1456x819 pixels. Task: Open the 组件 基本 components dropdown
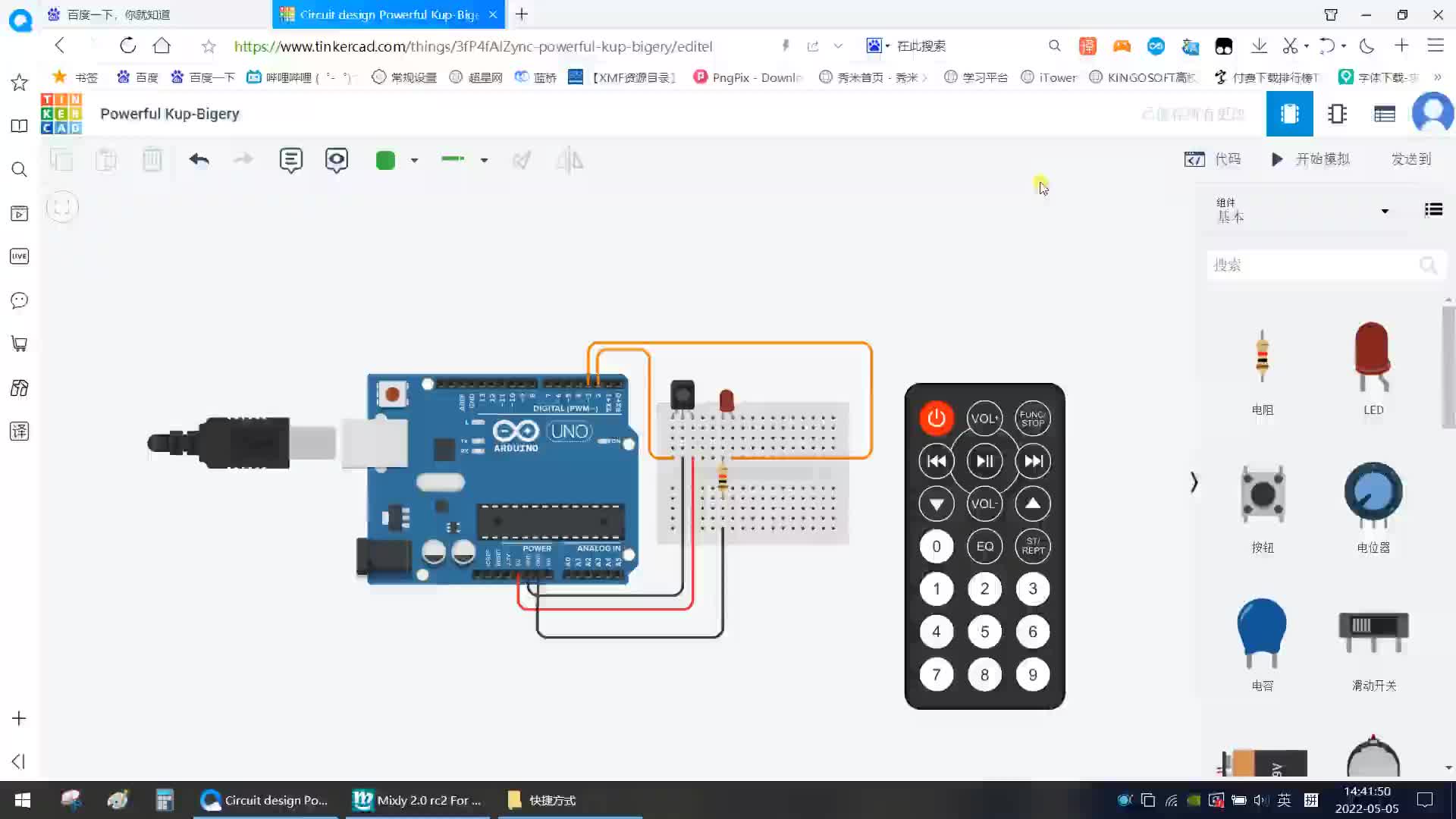click(x=1304, y=211)
